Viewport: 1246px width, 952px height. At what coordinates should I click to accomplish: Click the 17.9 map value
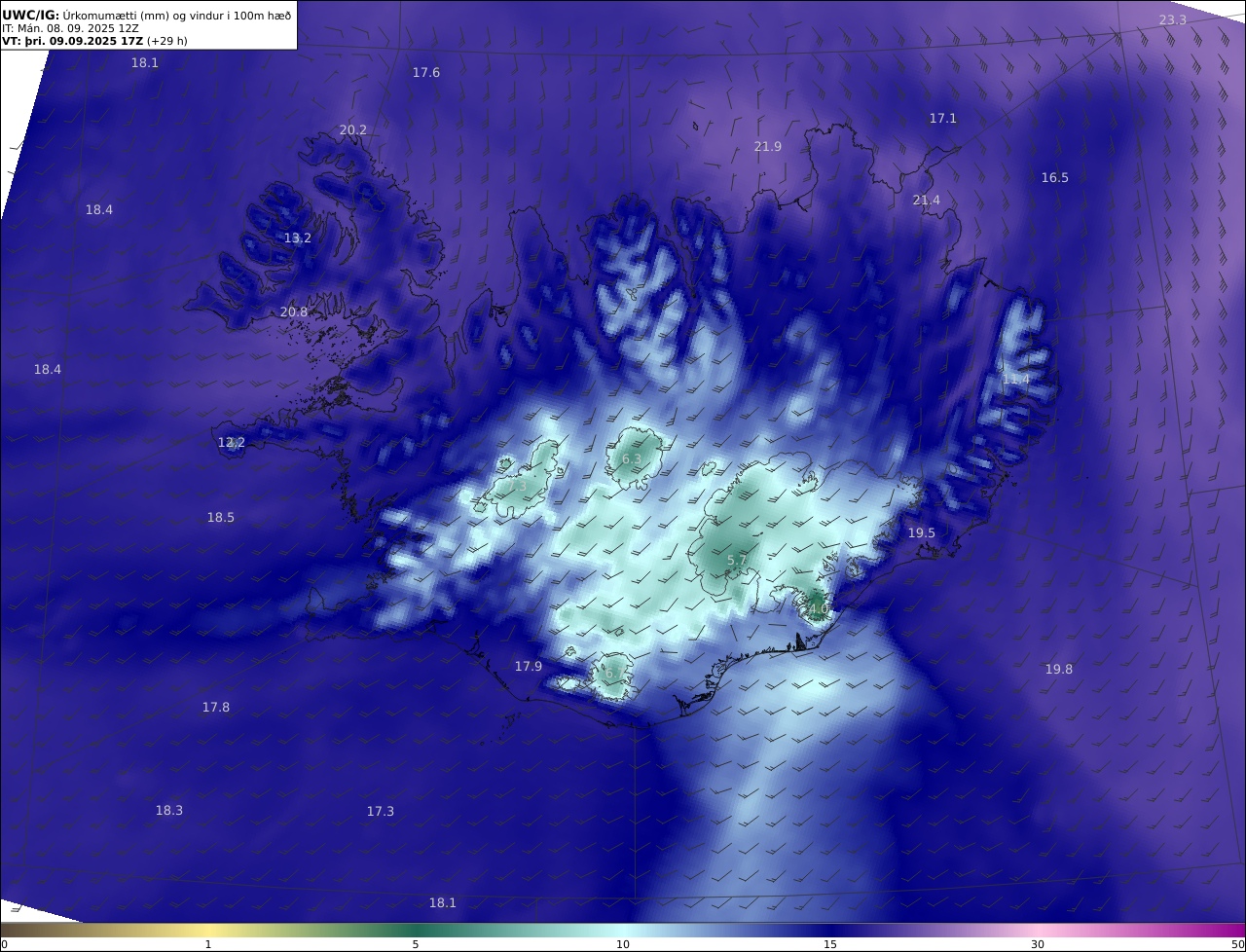pyautogui.click(x=529, y=667)
